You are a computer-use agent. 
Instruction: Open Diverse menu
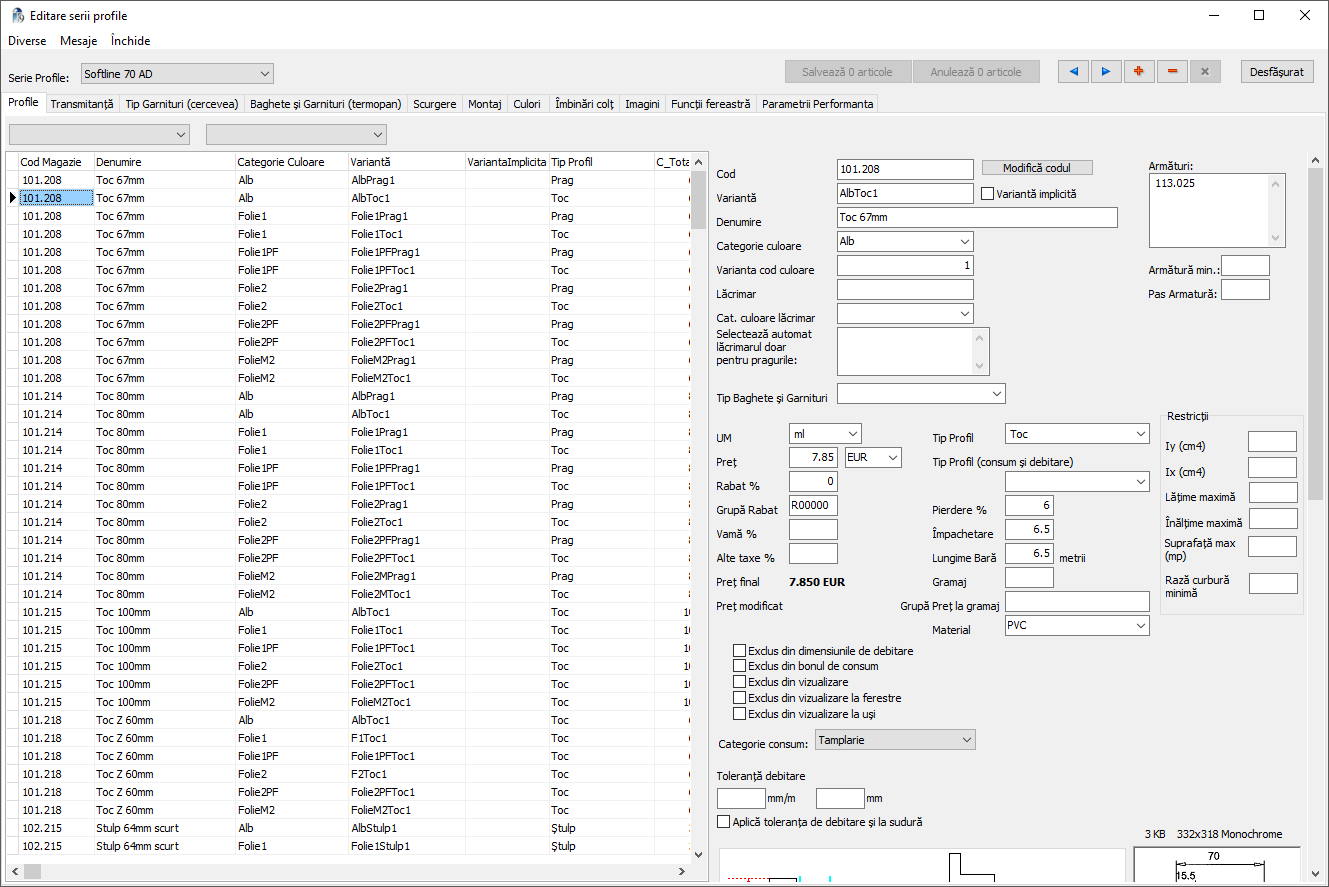click(27, 41)
